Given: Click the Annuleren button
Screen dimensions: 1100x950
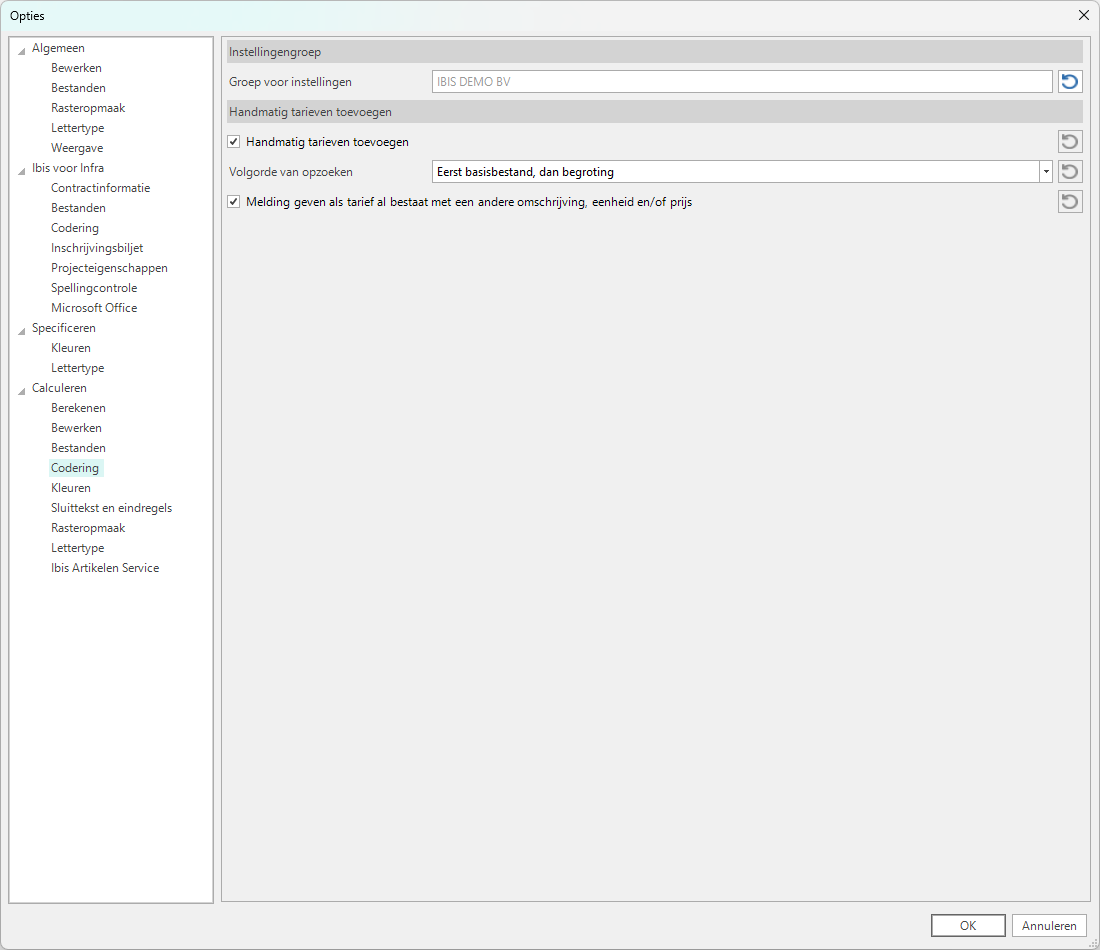Looking at the screenshot, I should click(x=1049, y=925).
